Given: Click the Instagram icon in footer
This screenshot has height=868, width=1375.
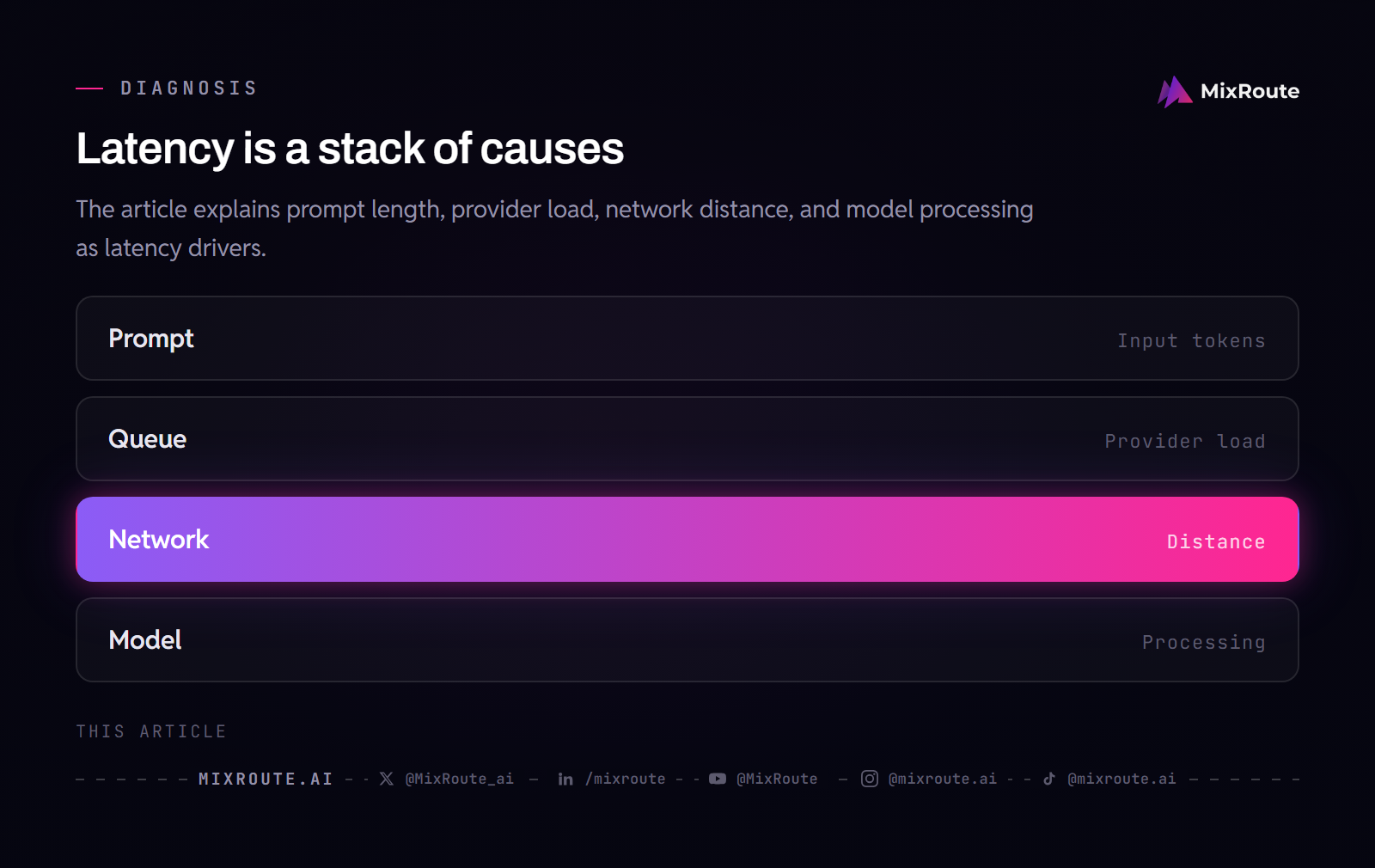Looking at the screenshot, I should 870,779.
